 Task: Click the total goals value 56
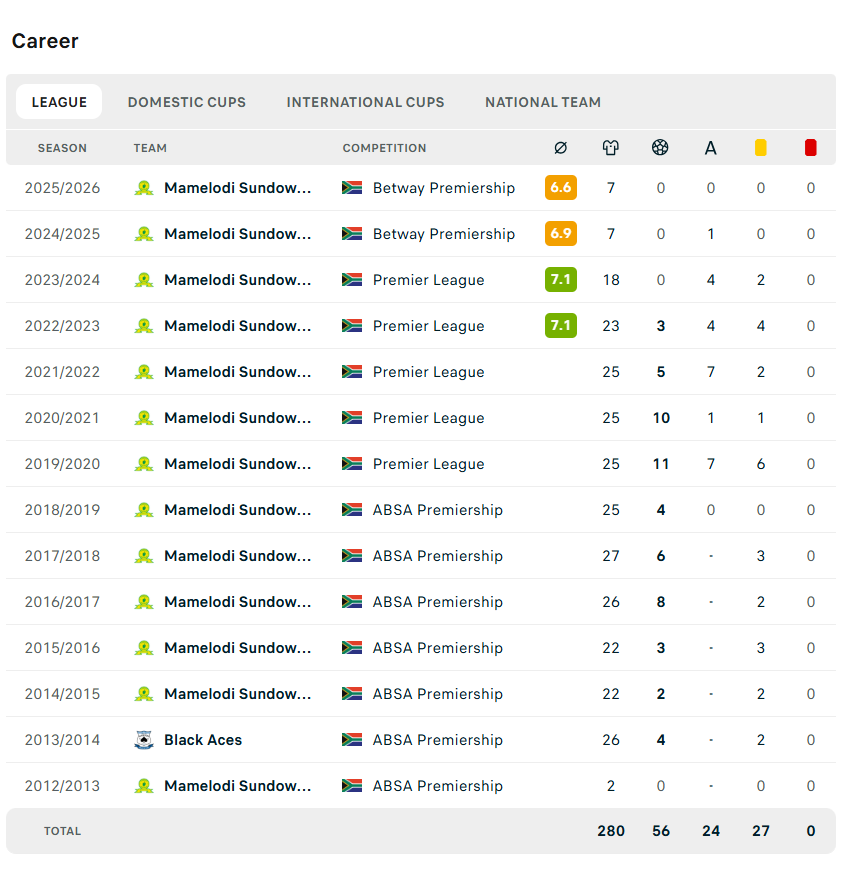point(661,831)
